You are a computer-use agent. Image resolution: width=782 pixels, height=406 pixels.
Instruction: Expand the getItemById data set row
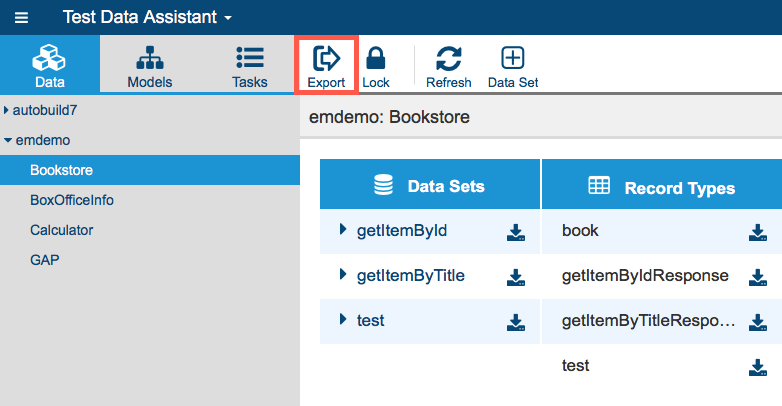343,229
